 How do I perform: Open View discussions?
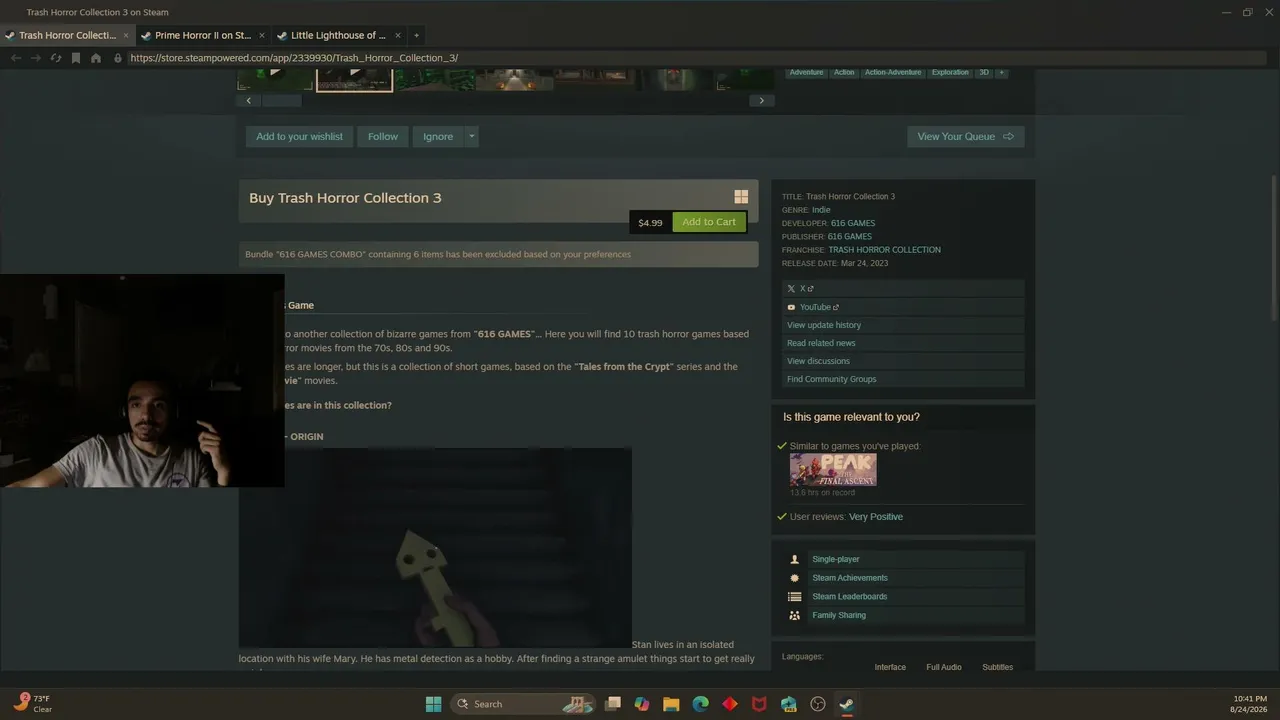click(x=903, y=361)
